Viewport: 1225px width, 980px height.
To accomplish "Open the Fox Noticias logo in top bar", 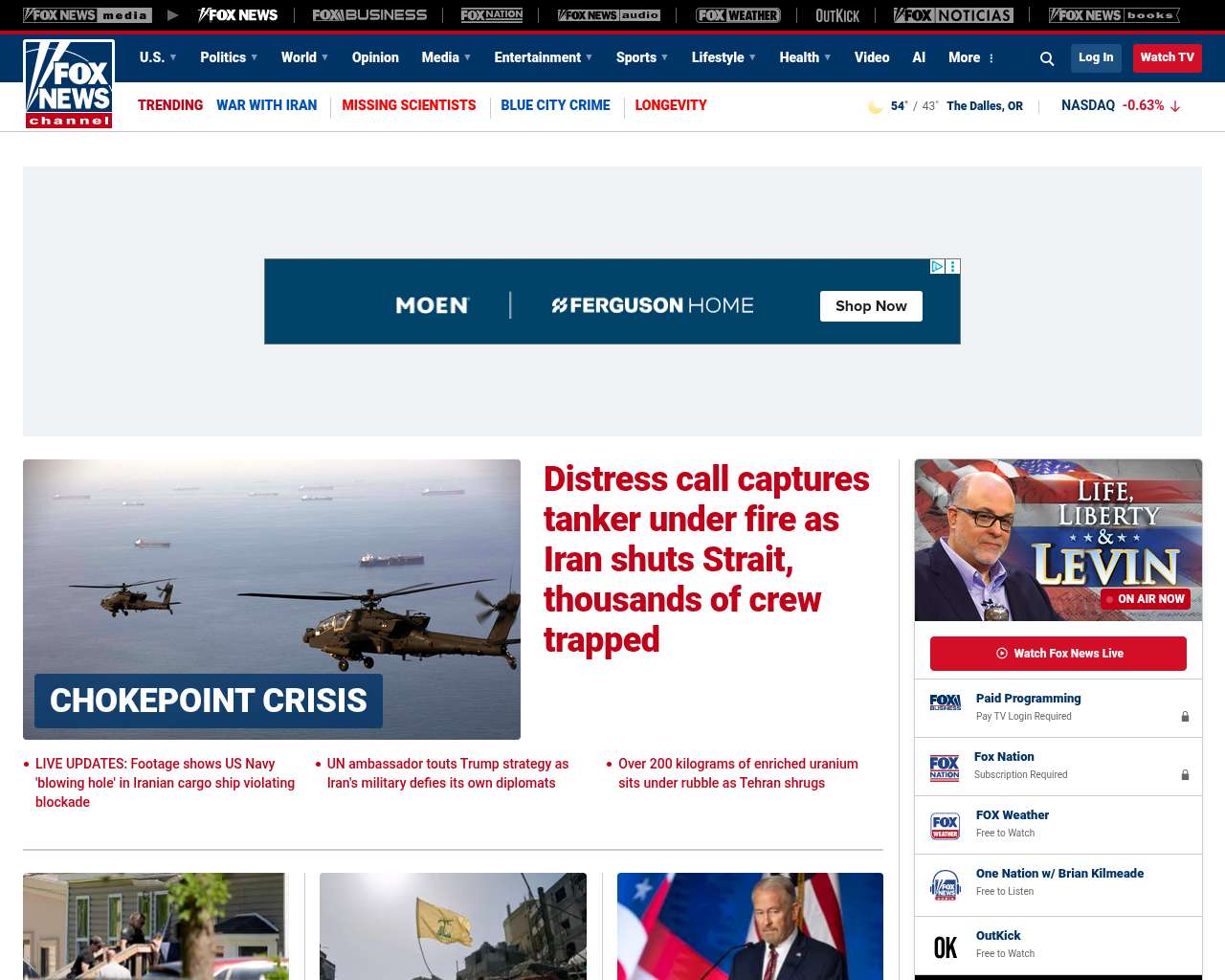I will click(x=953, y=15).
